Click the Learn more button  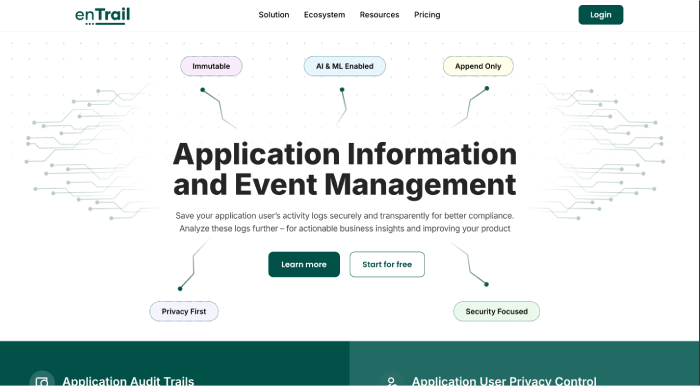(304, 264)
